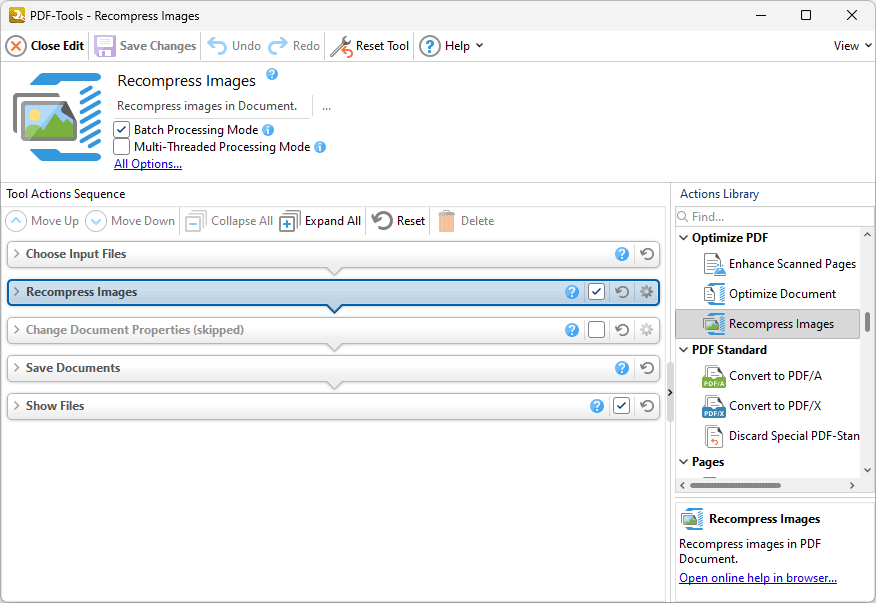The image size is (876, 603).
Task: Click reset icon on Recompress Images step
Action: point(622,292)
